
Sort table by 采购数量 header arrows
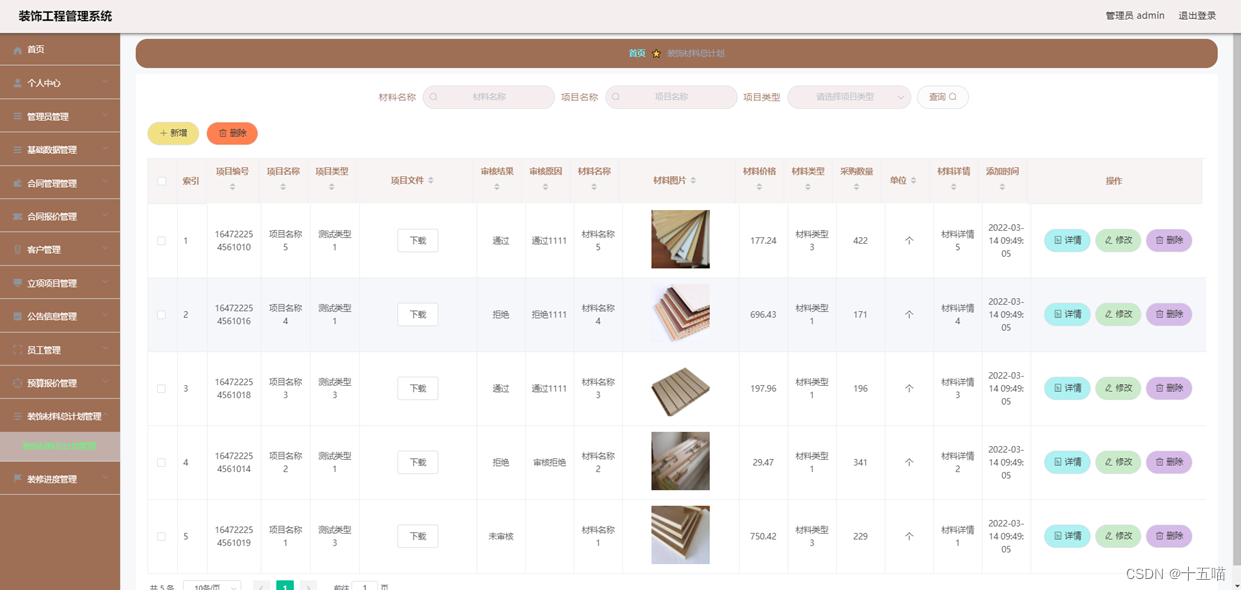pyautogui.click(x=856, y=187)
